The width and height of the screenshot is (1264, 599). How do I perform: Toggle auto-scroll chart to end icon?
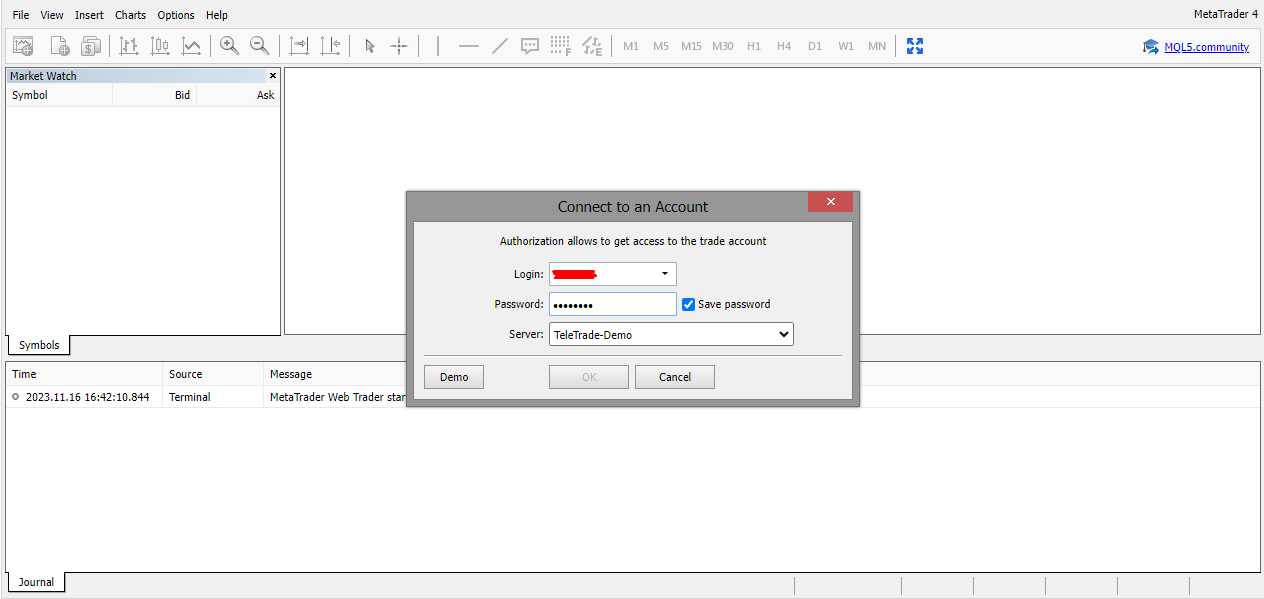click(299, 45)
